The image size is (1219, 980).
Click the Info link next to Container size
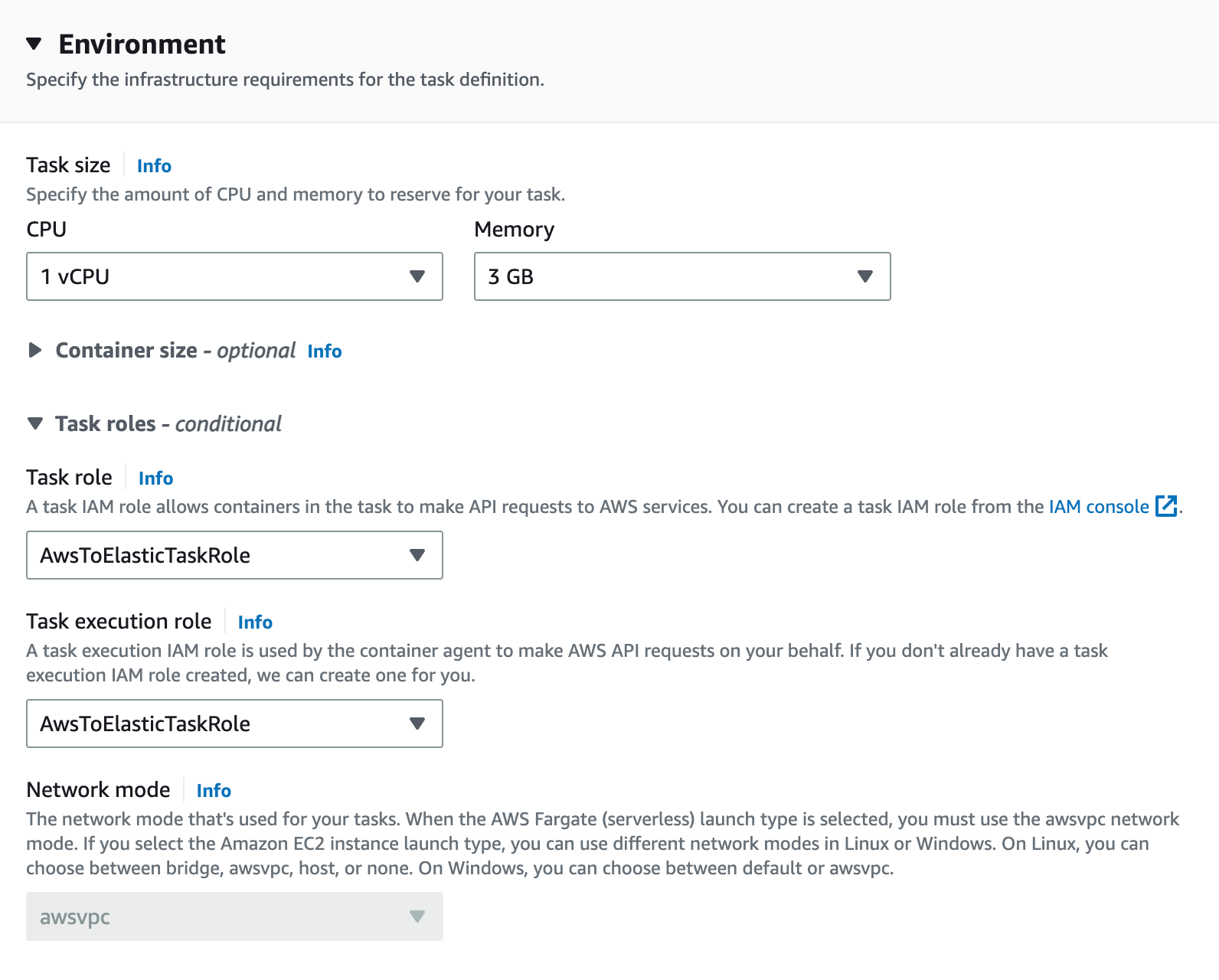(x=324, y=351)
